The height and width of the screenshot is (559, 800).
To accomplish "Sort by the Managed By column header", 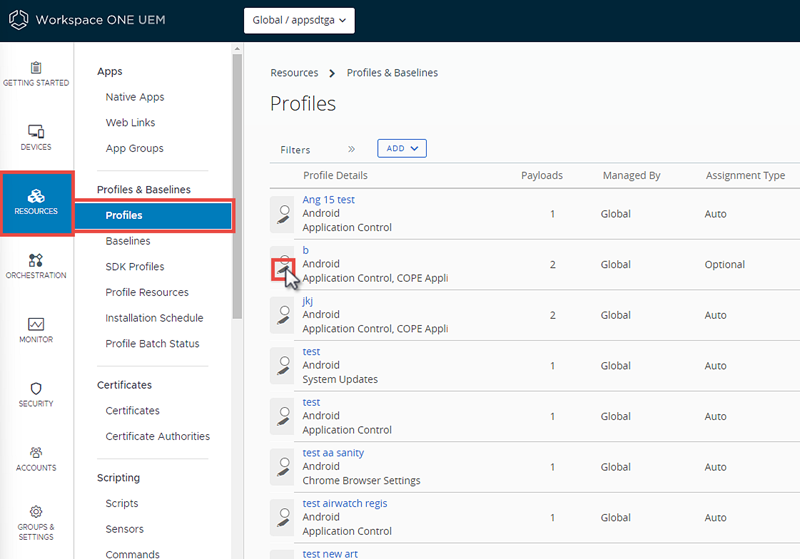I will (x=632, y=175).
